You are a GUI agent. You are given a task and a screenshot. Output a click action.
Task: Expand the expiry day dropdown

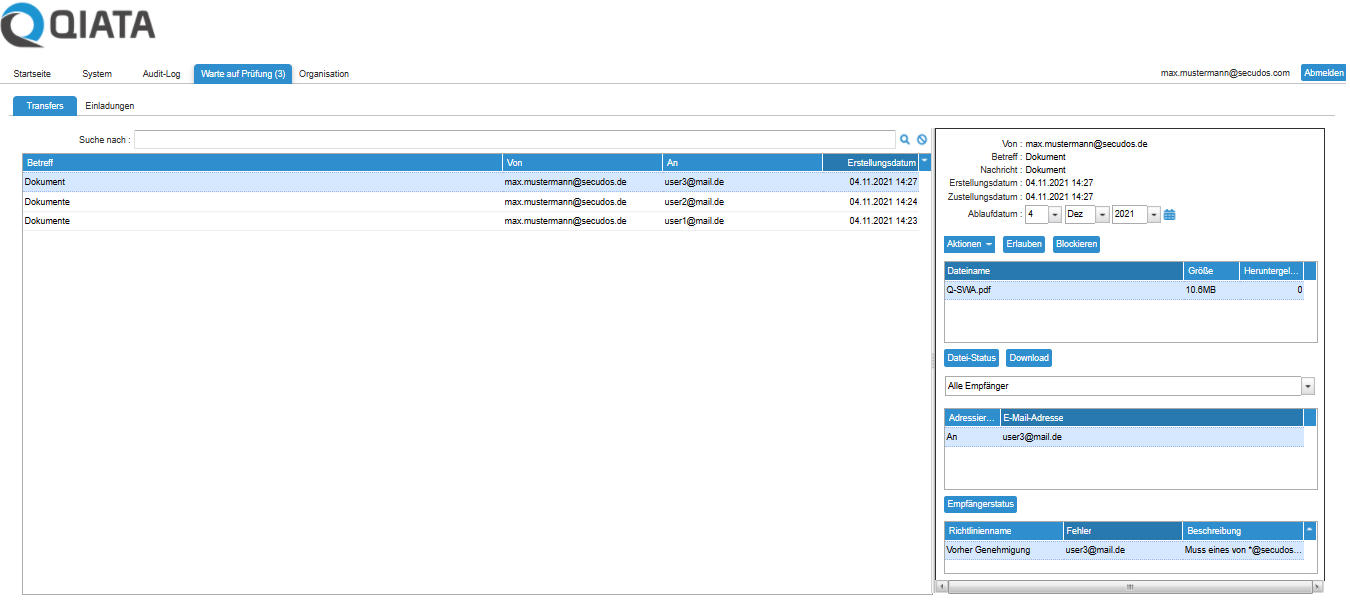click(x=1054, y=214)
